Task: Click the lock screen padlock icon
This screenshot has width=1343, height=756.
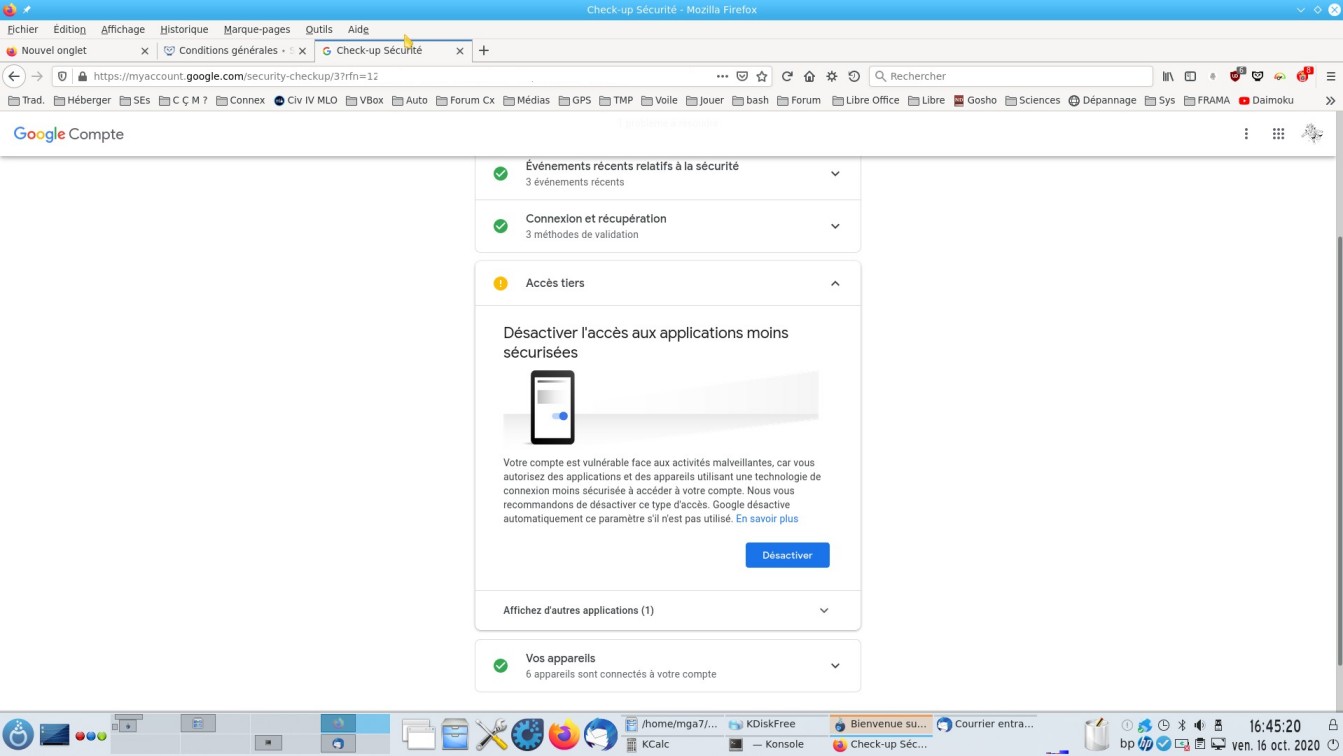Action: pyautogui.click(x=1332, y=725)
